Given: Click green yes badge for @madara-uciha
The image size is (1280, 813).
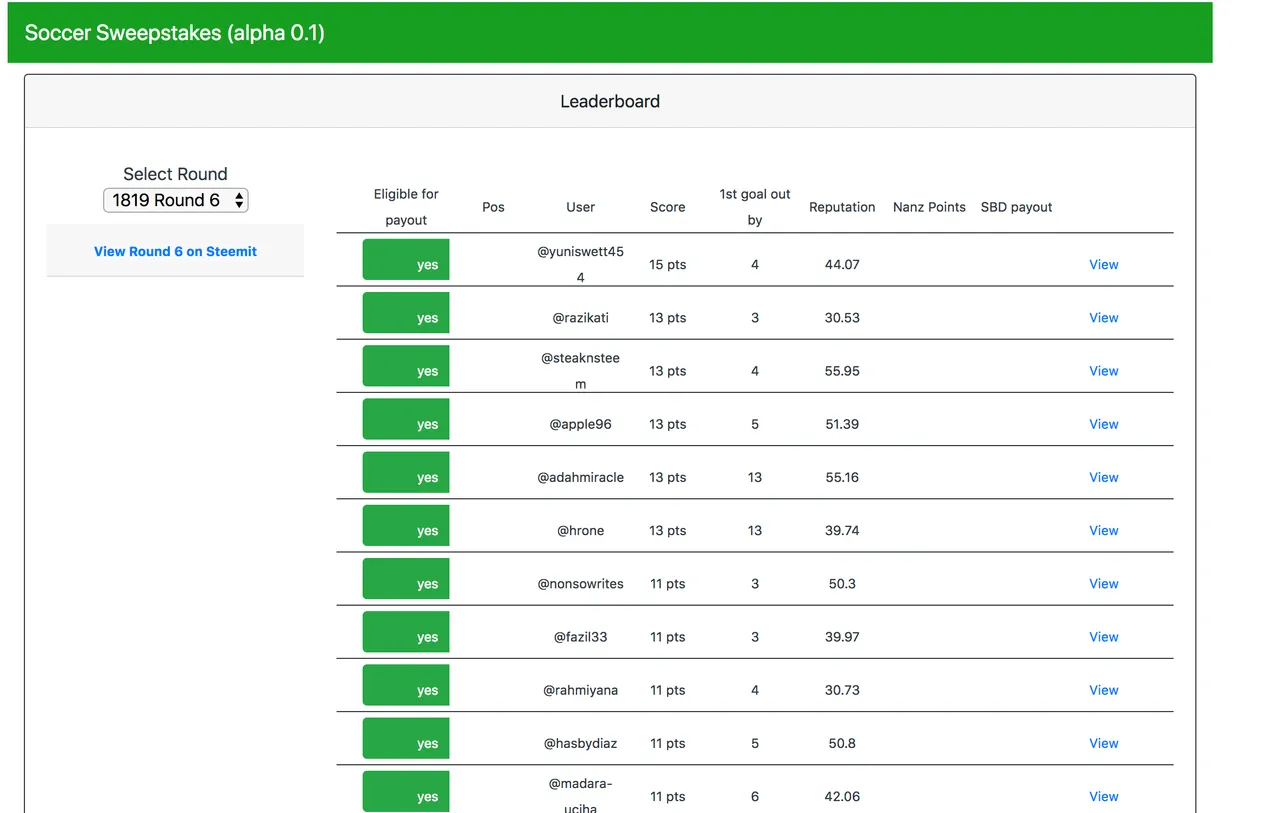Looking at the screenshot, I should [x=406, y=791].
